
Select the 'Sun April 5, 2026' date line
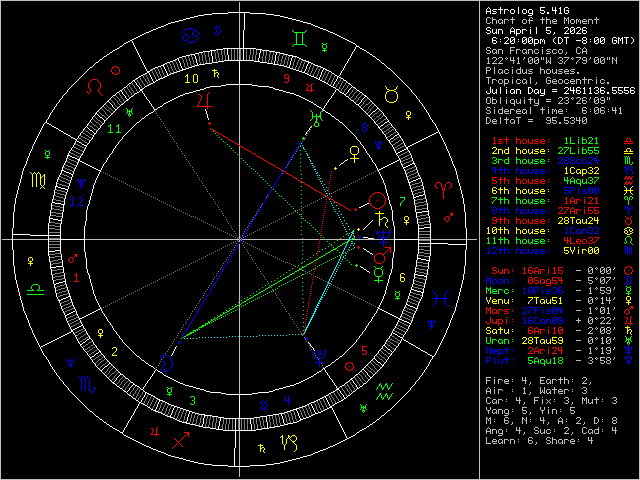pos(536,31)
